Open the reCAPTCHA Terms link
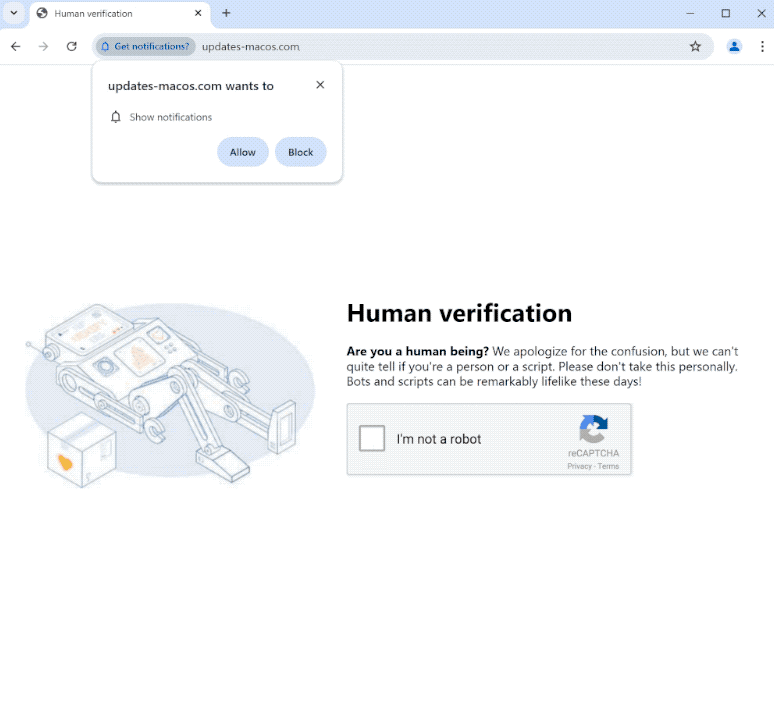This screenshot has height=702, width=774. click(x=608, y=467)
